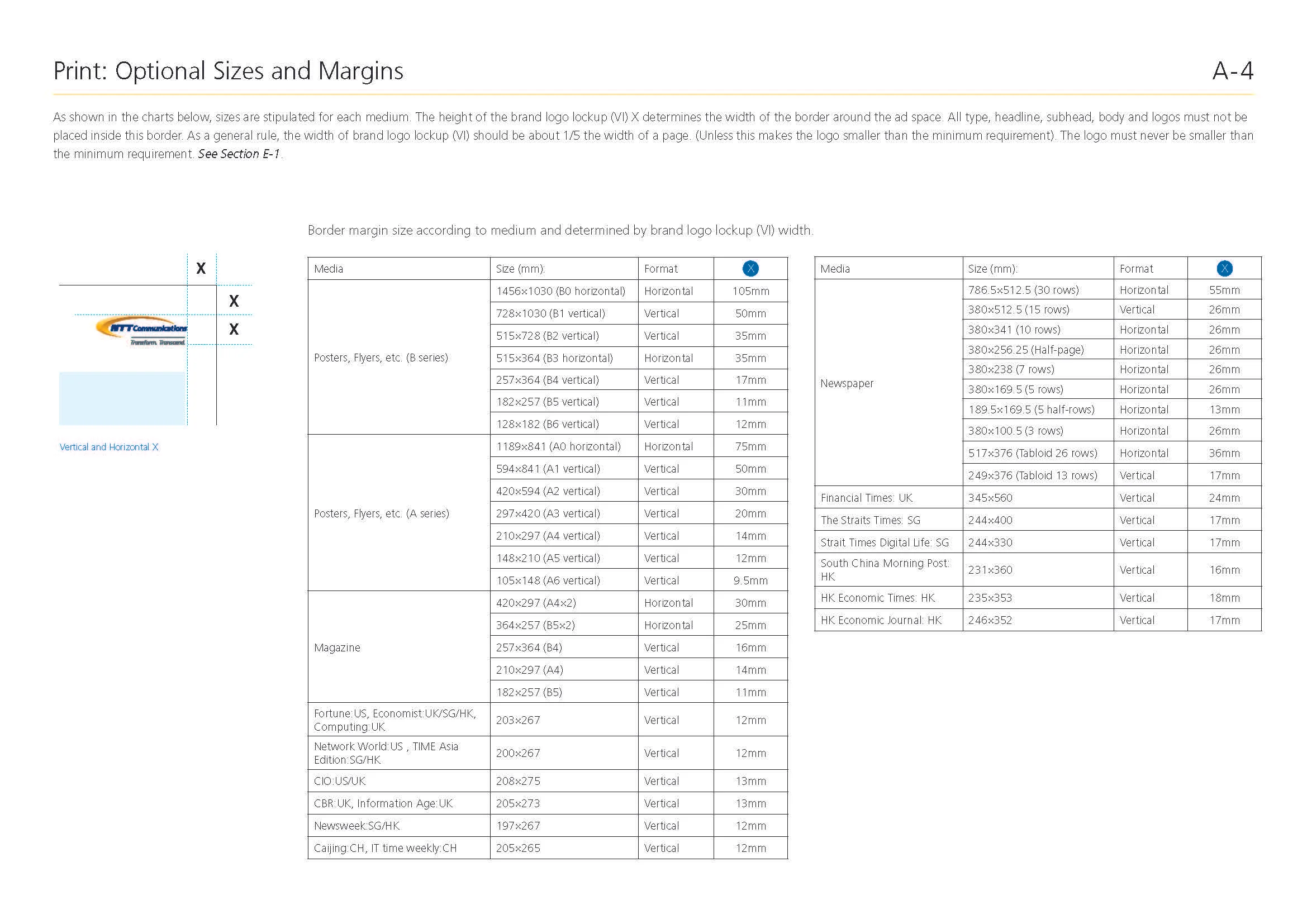Select the 'Posters, Flyers, etc. (A series)' cell
The width and height of the screenshot is (1307, 924).
pyautogui.click(x=382, y=513)
